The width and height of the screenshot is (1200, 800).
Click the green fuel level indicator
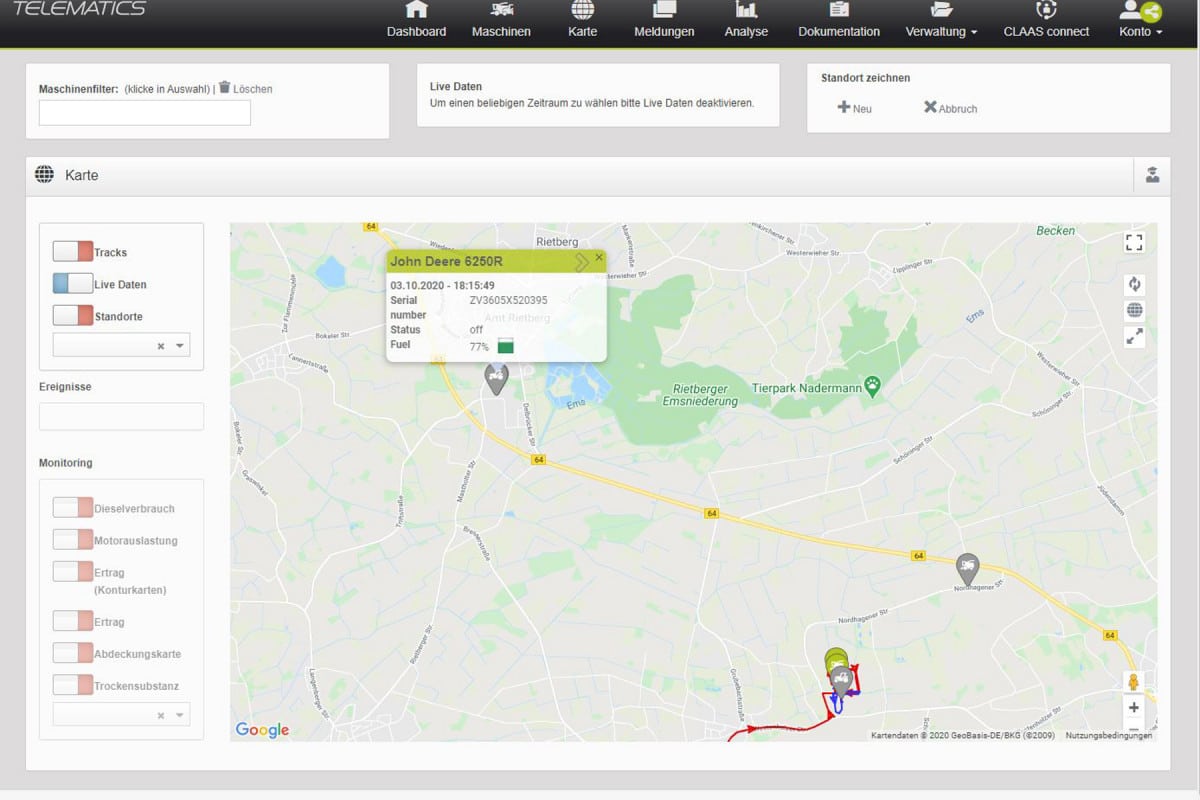(x=505, y=346)
